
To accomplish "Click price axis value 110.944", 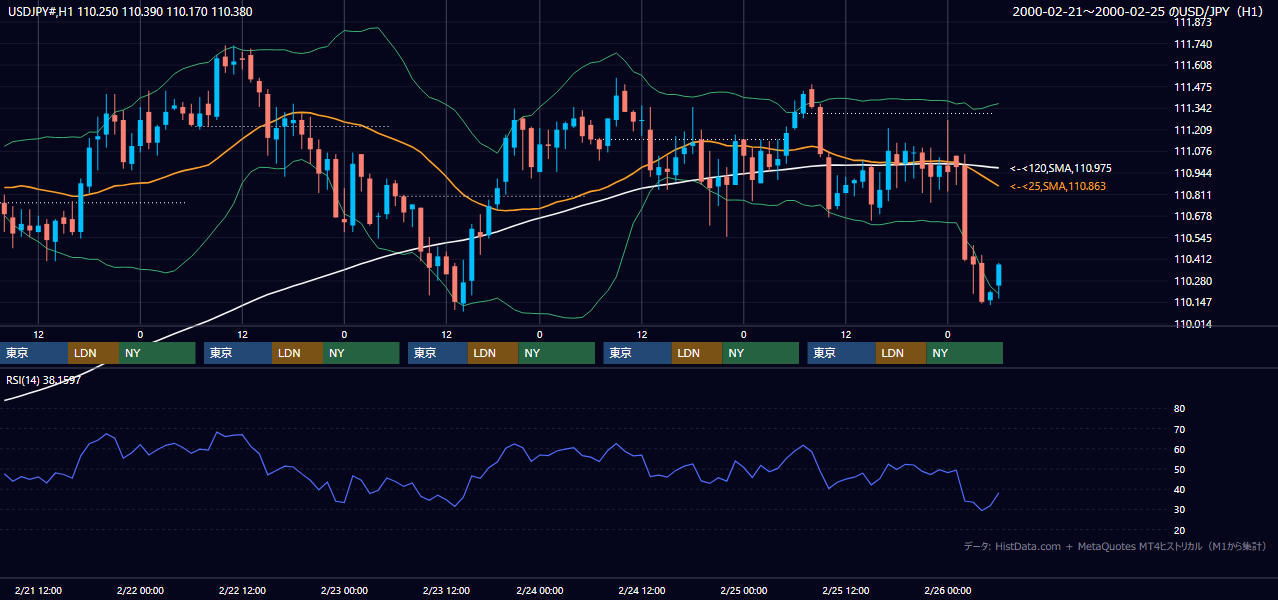I will point(1192,173).
